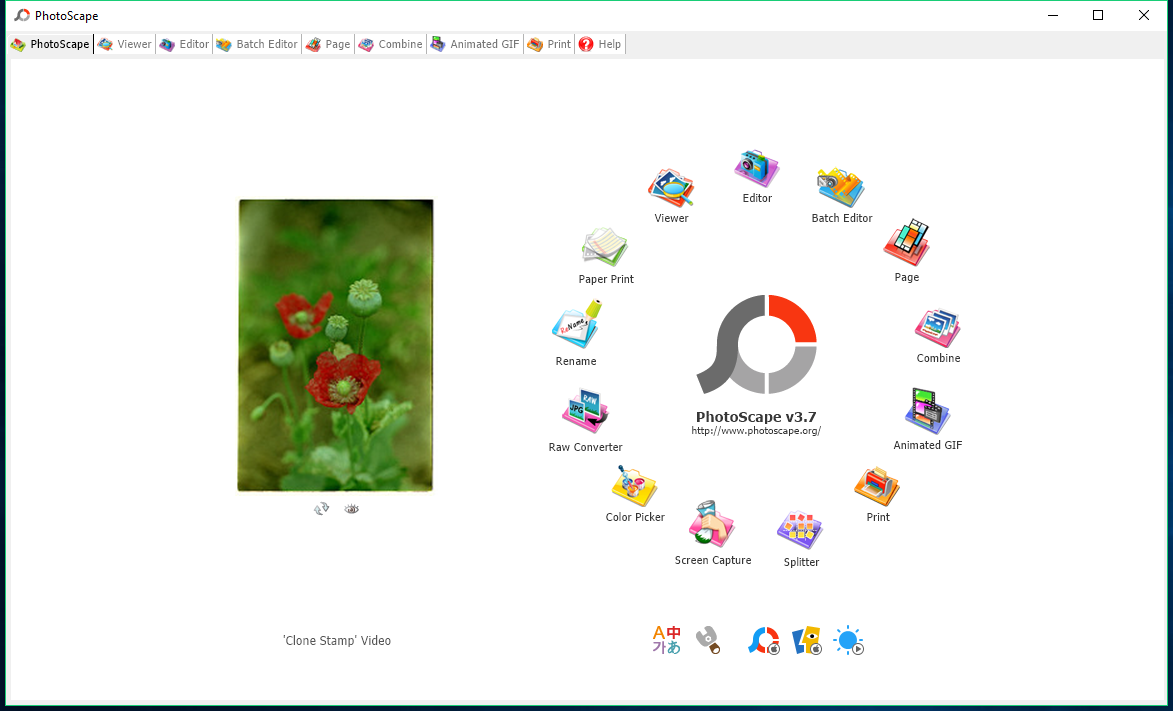Launch the Print printer icon in the circle
The image size is (1173, 711).
point(878,486)
